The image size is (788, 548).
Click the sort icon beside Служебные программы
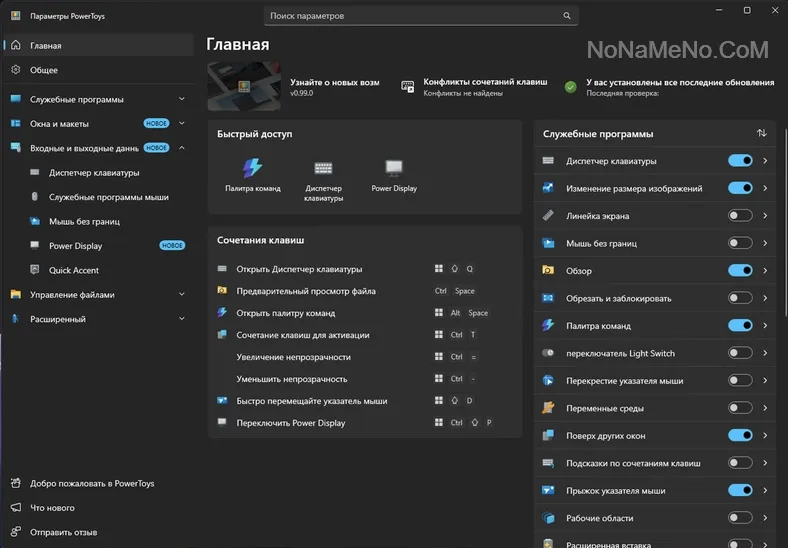point(761,133)
